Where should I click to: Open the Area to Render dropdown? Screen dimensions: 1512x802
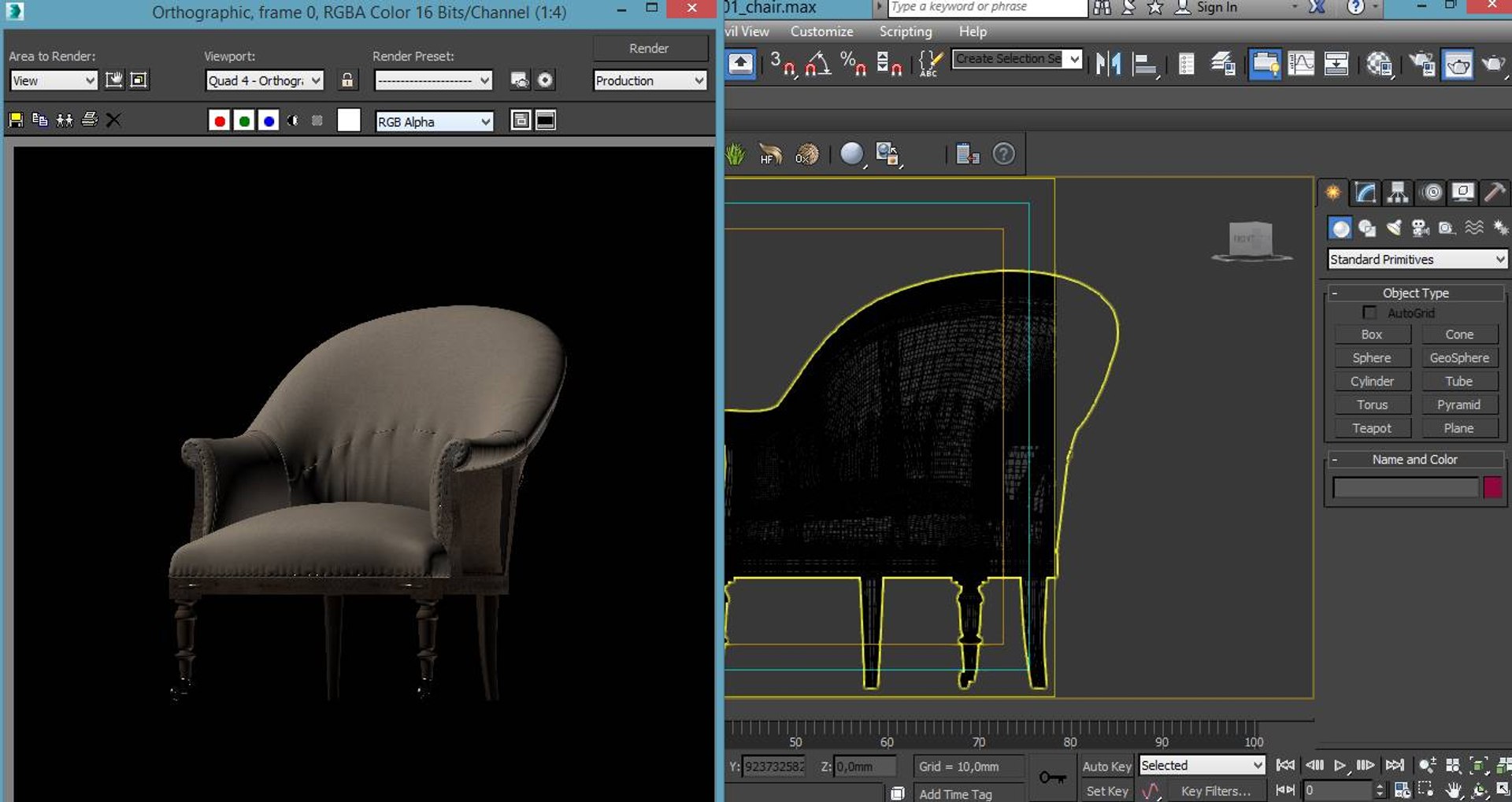(54, 80)
